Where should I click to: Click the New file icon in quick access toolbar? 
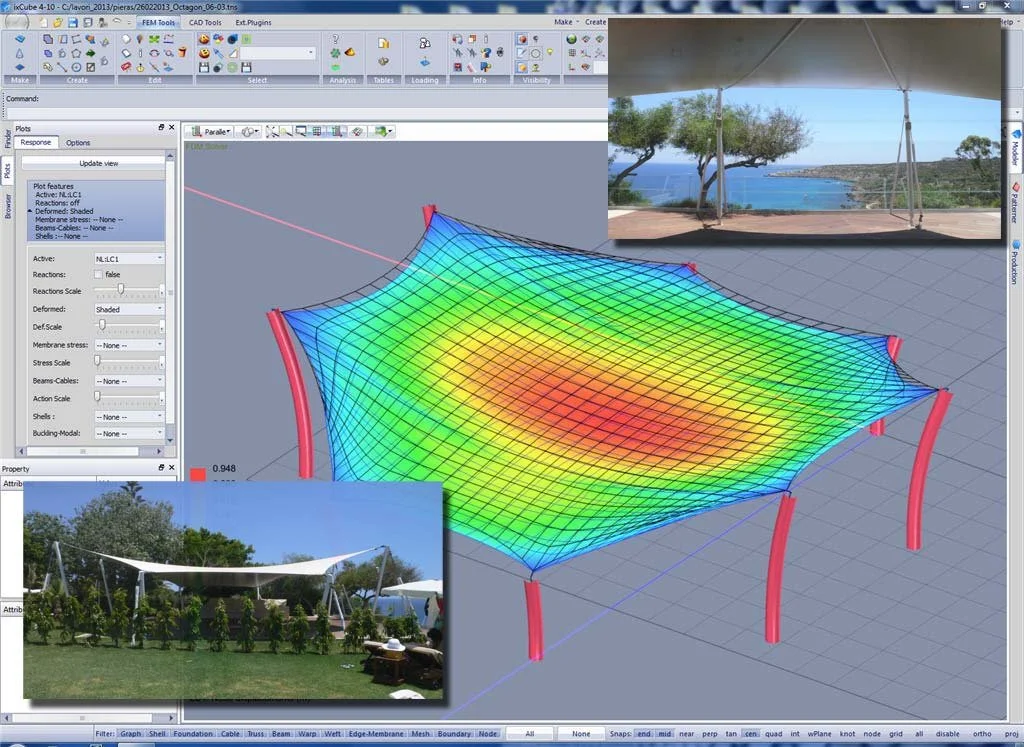point(44,23)
